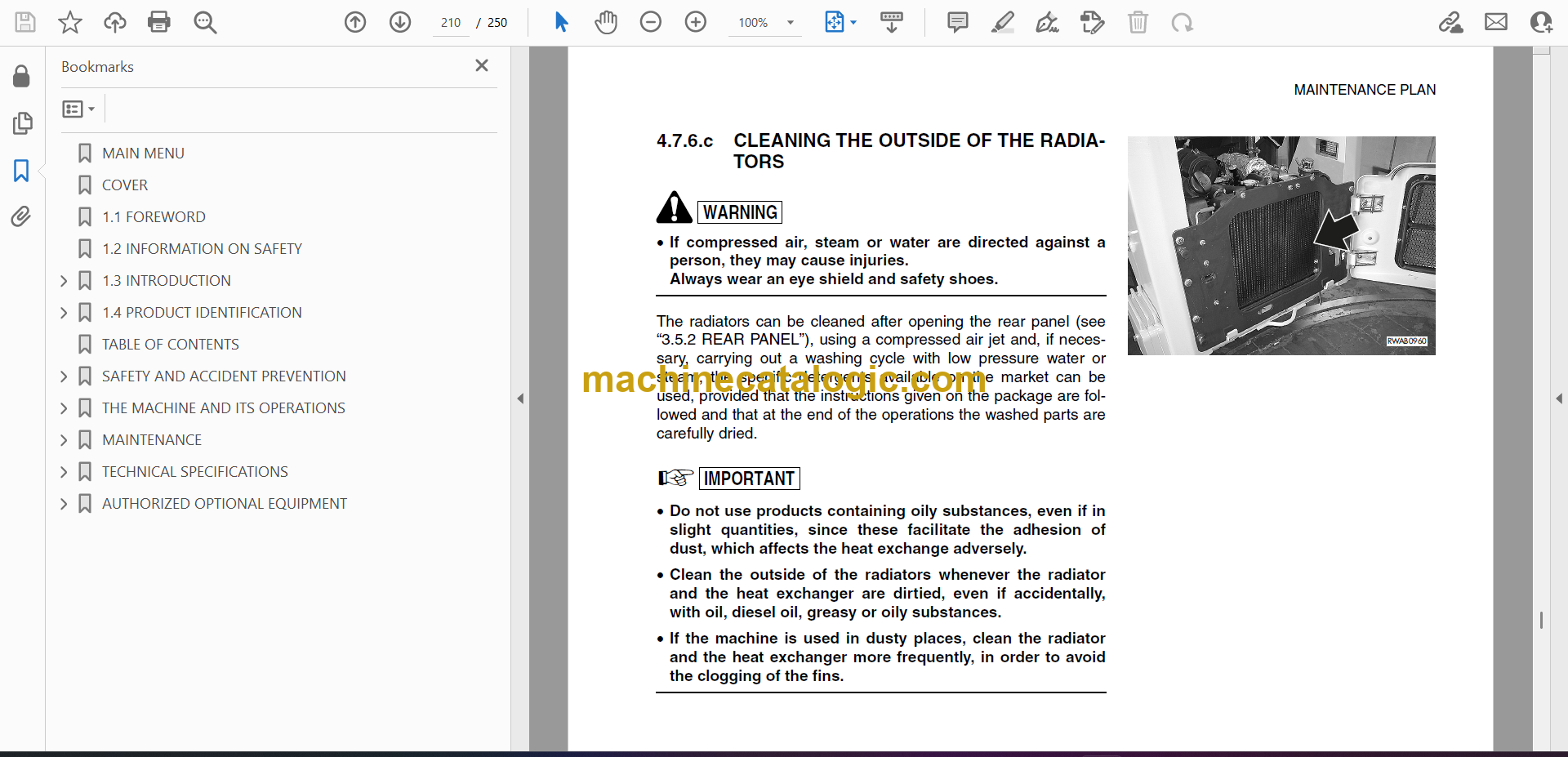The width and height of the screenshot is (1568, 757).
Task: Add the document to starred files
Action: (70, 22)
